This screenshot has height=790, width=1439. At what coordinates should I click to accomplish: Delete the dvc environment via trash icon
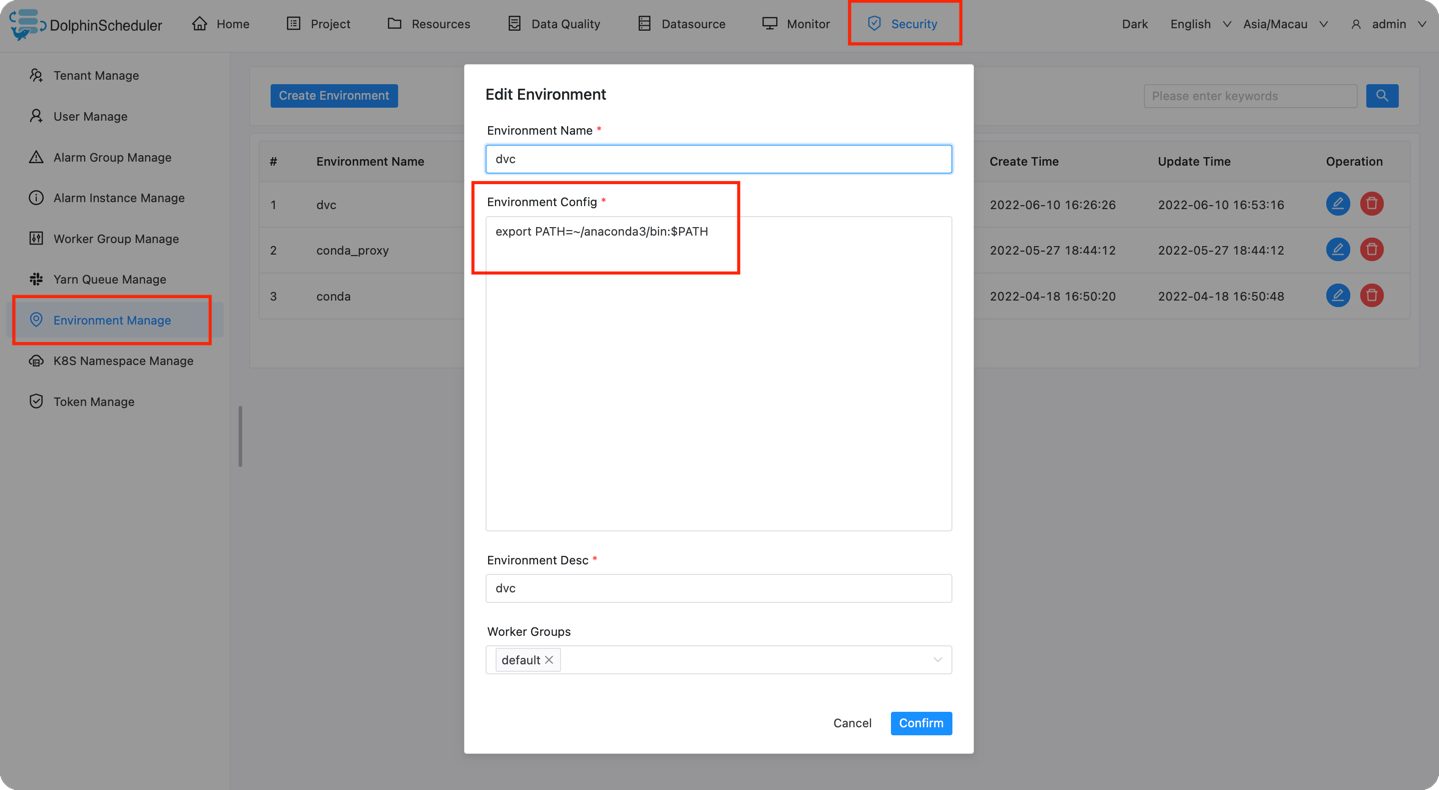click(1371, 204)
